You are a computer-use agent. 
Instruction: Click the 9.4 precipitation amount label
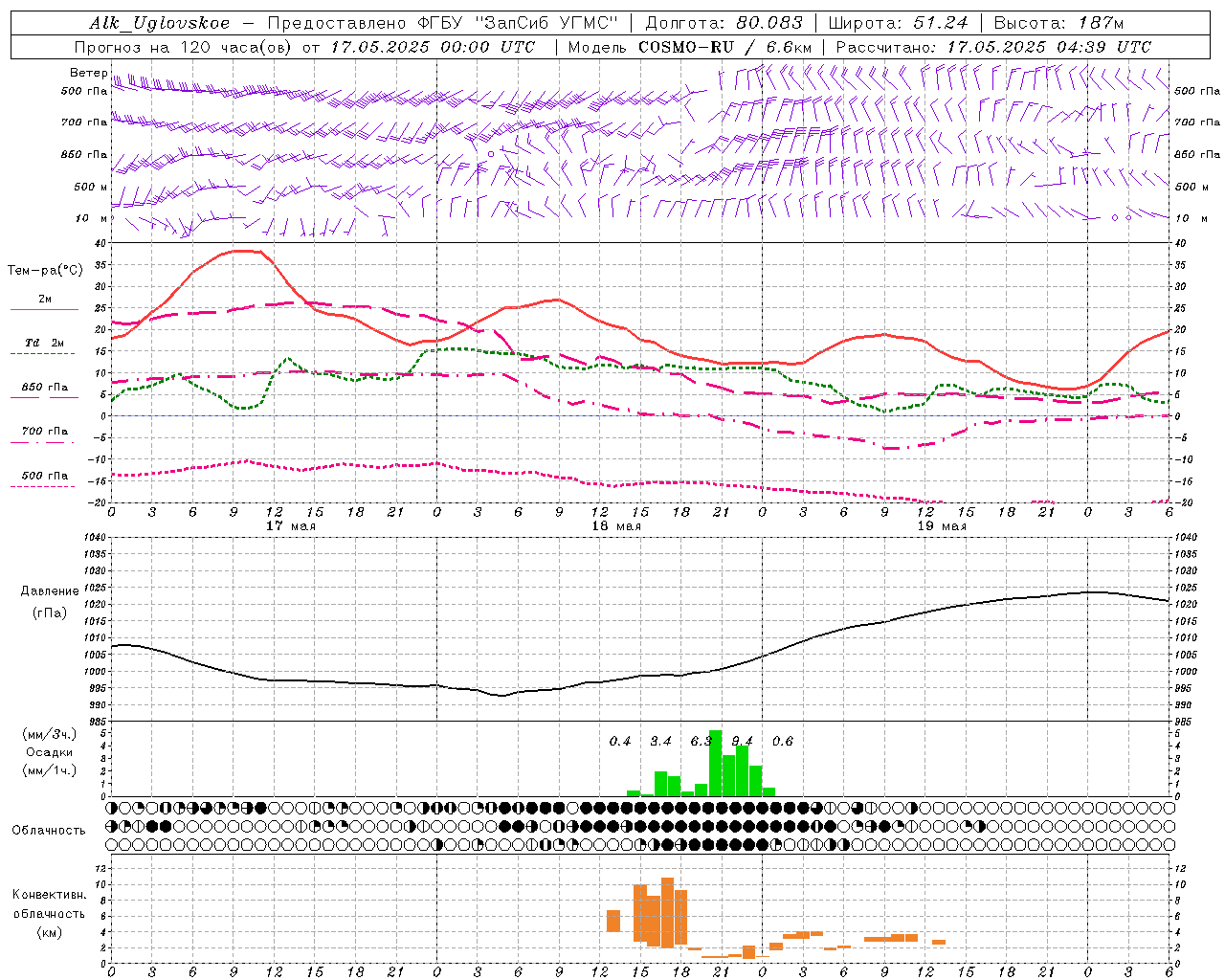pos(742,741)
